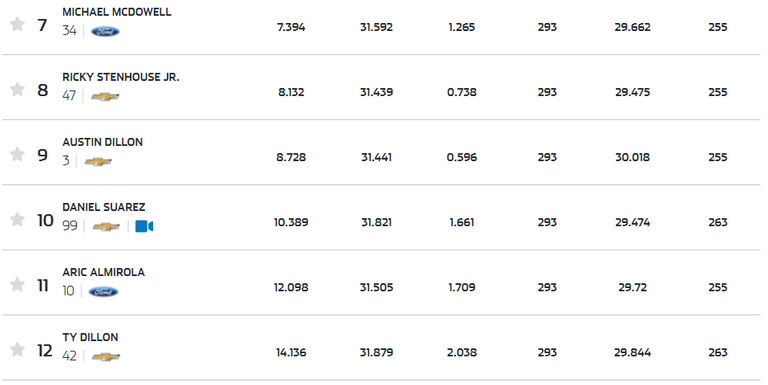Click Chevrolet logo beside Daniel Suarez's number 99
The height and width of the screenshot is (385, 768).
106,226
